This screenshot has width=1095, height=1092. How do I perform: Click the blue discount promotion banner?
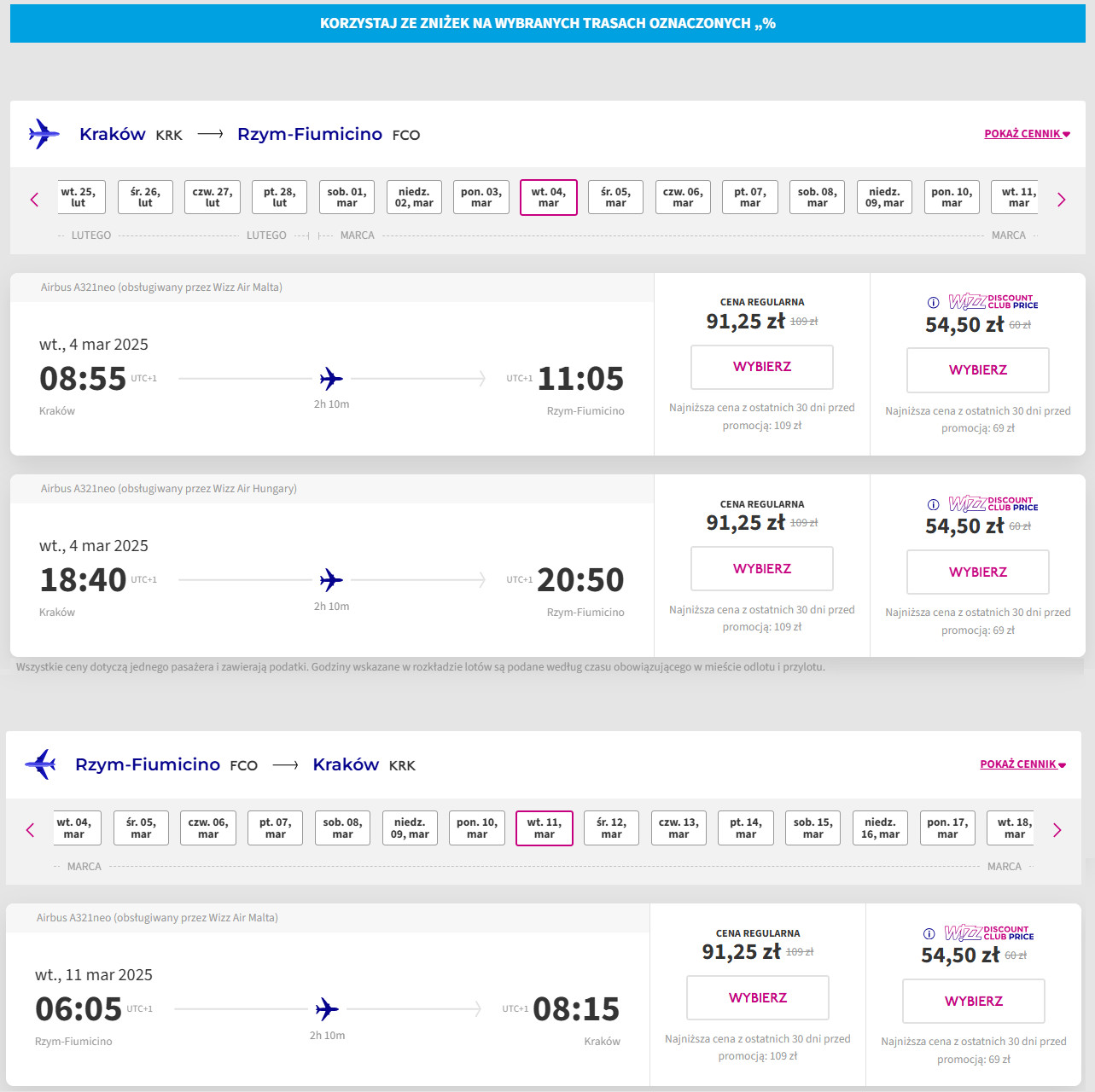pos(547,23)
